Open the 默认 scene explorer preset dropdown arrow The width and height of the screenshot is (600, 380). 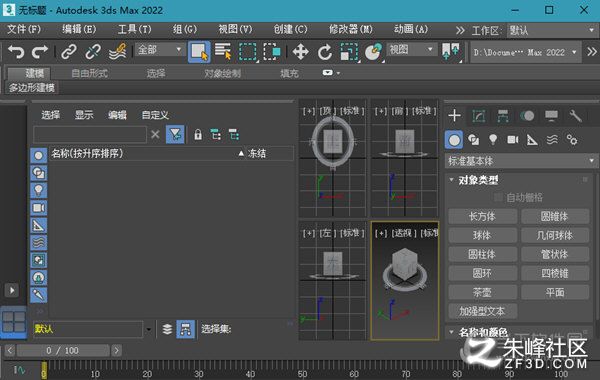(149, 329)
